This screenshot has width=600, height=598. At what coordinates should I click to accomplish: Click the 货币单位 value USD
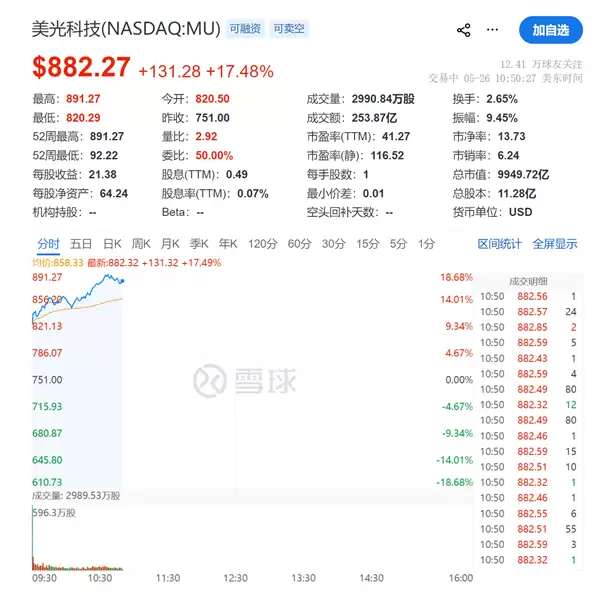pyautogui.click(x=520, y=212)
